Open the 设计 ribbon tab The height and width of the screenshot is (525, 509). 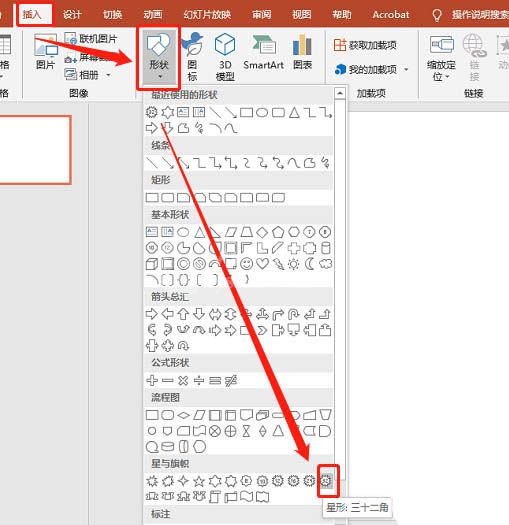click(72, 15)
